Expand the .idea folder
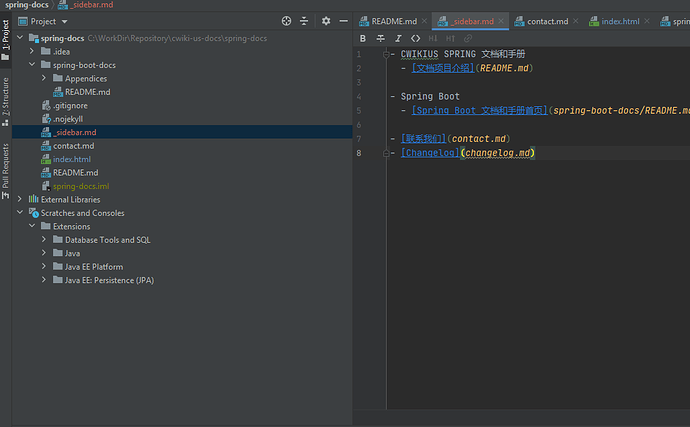The width and height of the screenshot is (690, 427). (32, 52)
